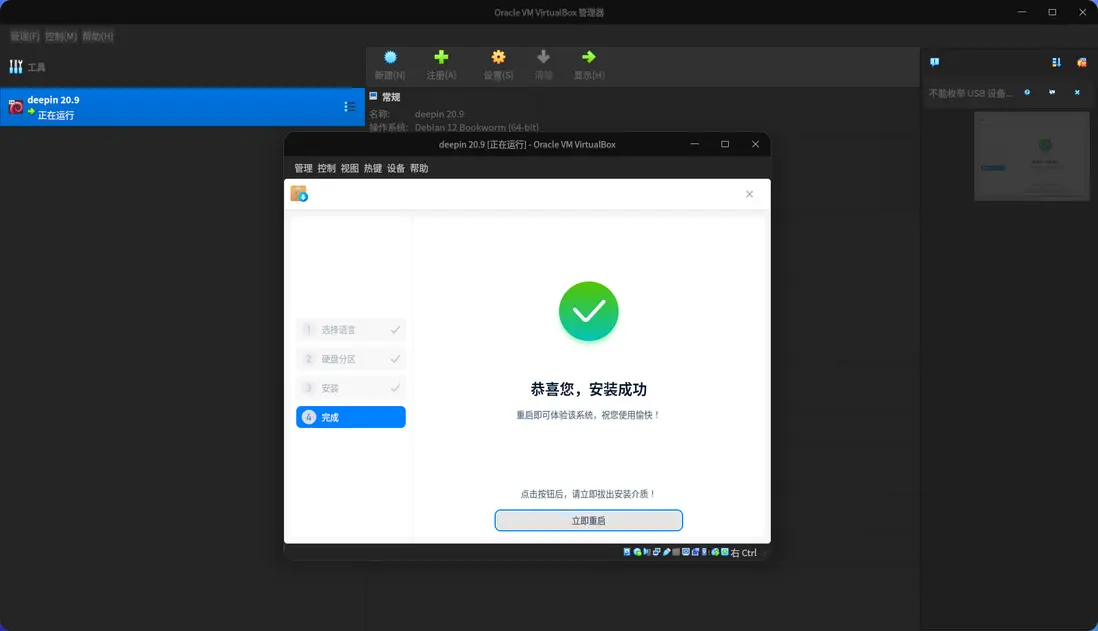
Task: Select the 完成 (Done) step in installer sidebar
Action: (350, 417)
